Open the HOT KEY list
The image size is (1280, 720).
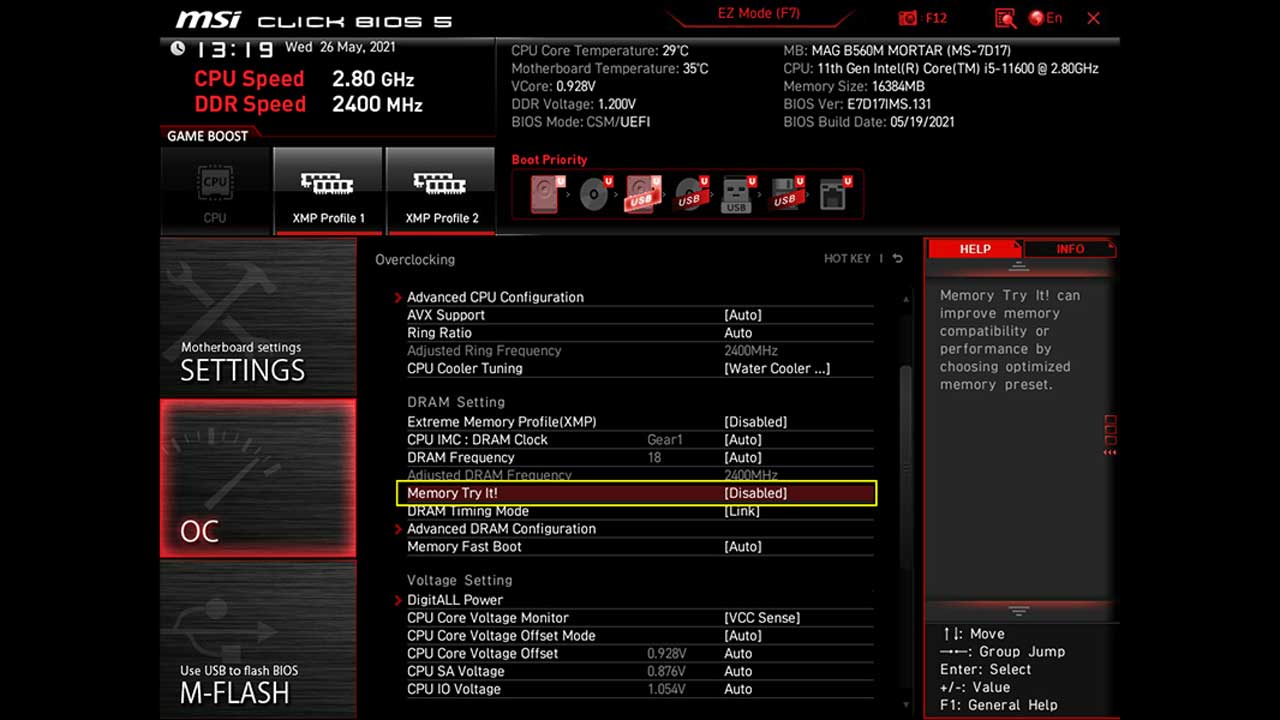pos(847,258)
